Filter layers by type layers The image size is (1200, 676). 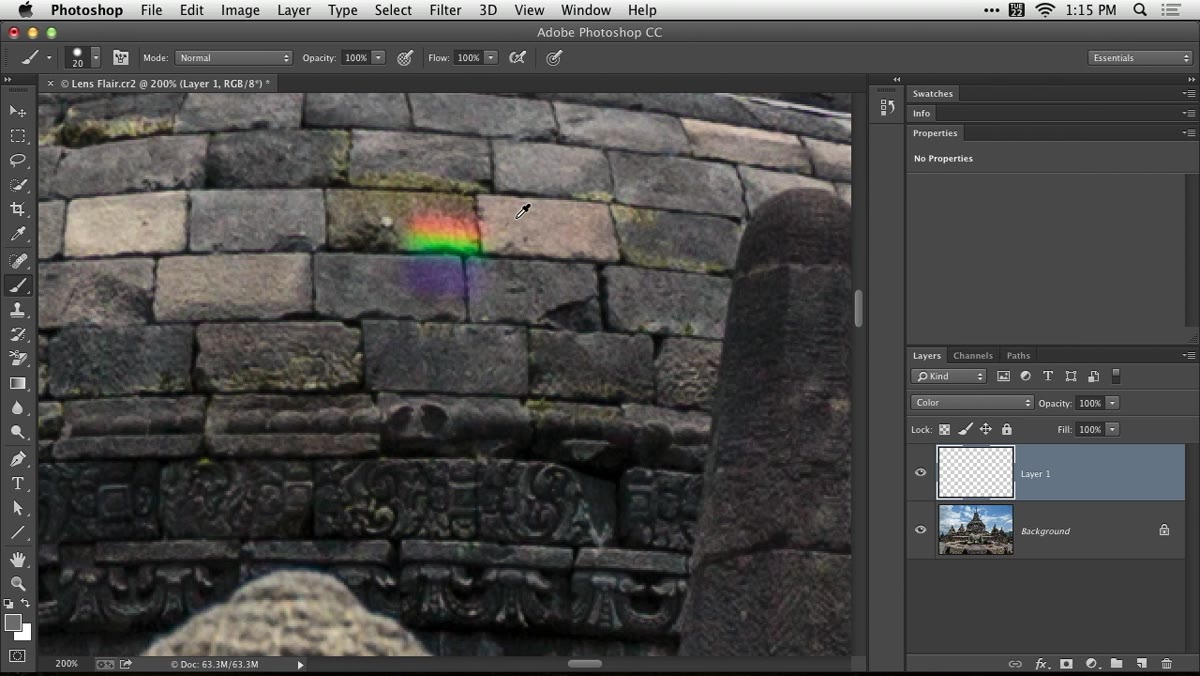point(1048,376)
